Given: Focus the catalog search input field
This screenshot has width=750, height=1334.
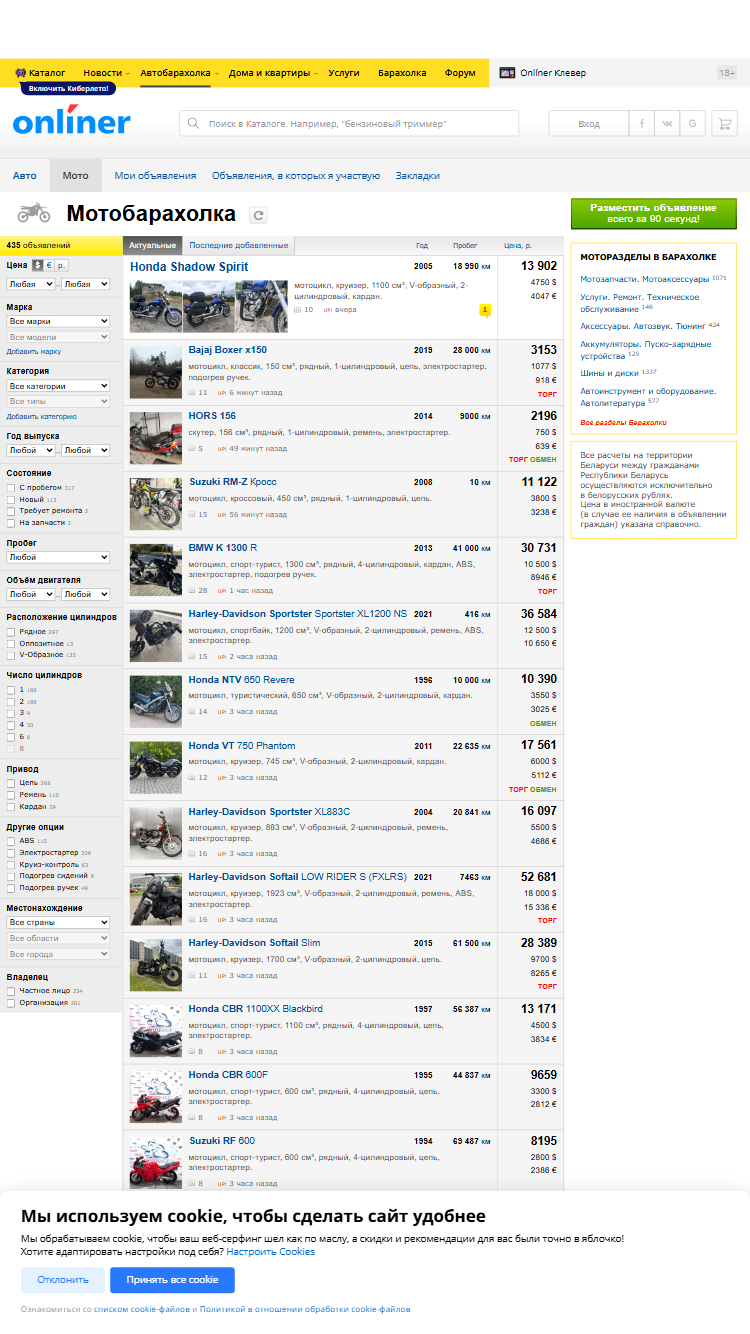Looking at the screenshot, I should [x=349, y=123].
